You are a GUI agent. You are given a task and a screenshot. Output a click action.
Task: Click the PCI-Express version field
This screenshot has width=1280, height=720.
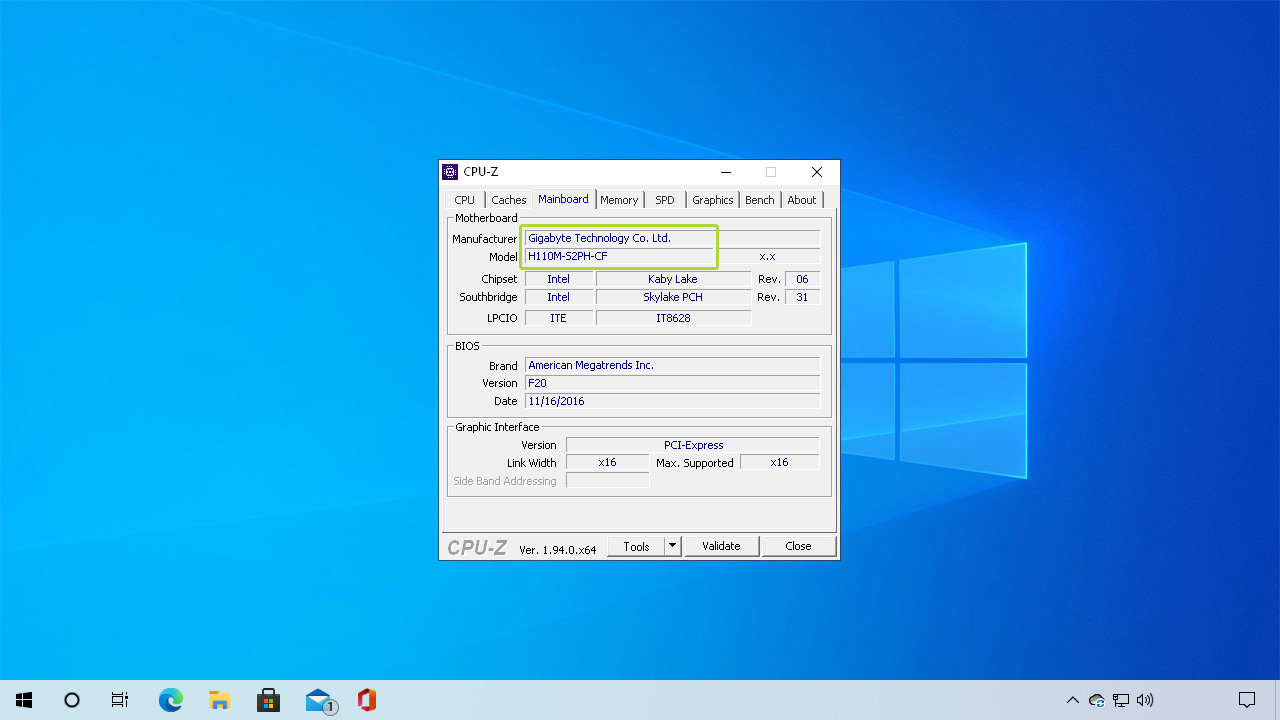point(693,445)
